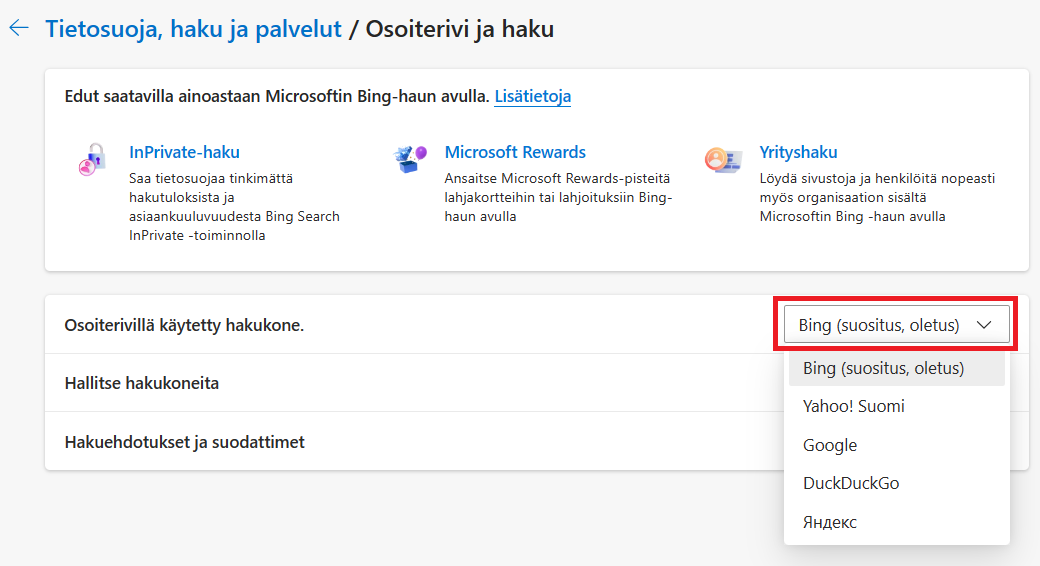Click the Microsoft Rewards gift icon
Viewport: 1040px width, 566px height.
pyautogui.click(x=409, y=159)
